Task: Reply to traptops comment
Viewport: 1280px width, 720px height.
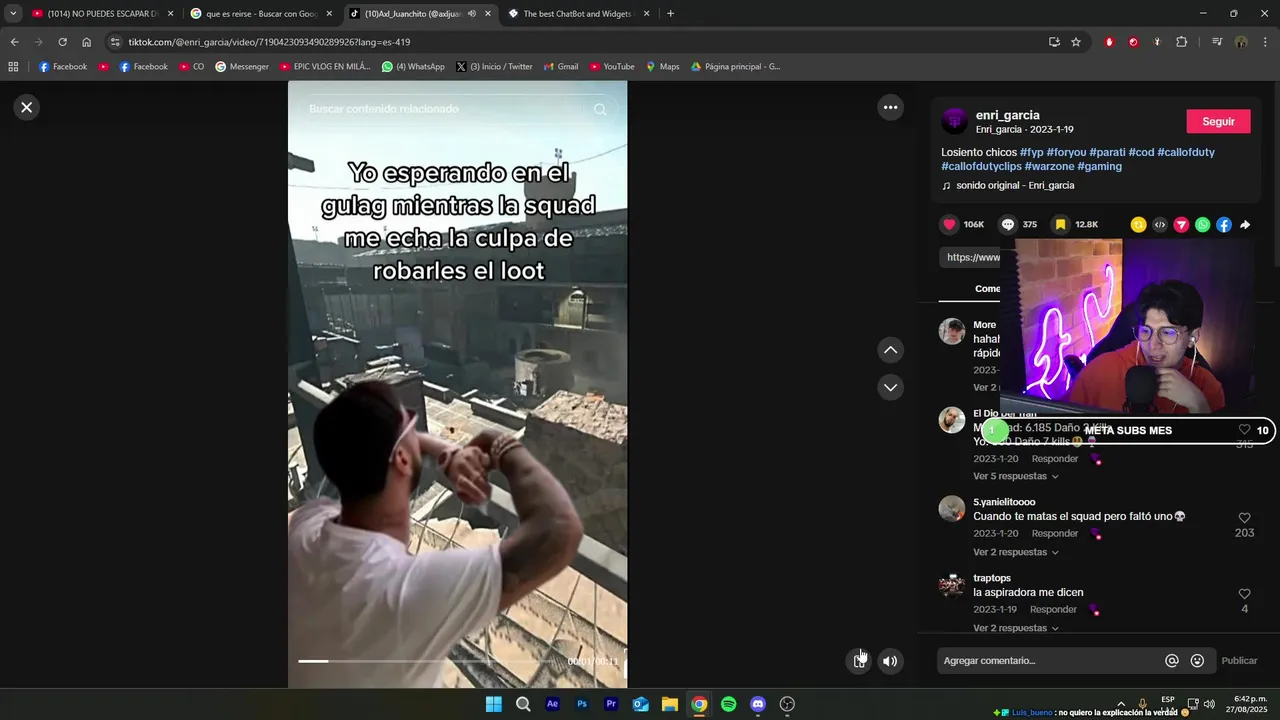Action: click(1053, 609)
